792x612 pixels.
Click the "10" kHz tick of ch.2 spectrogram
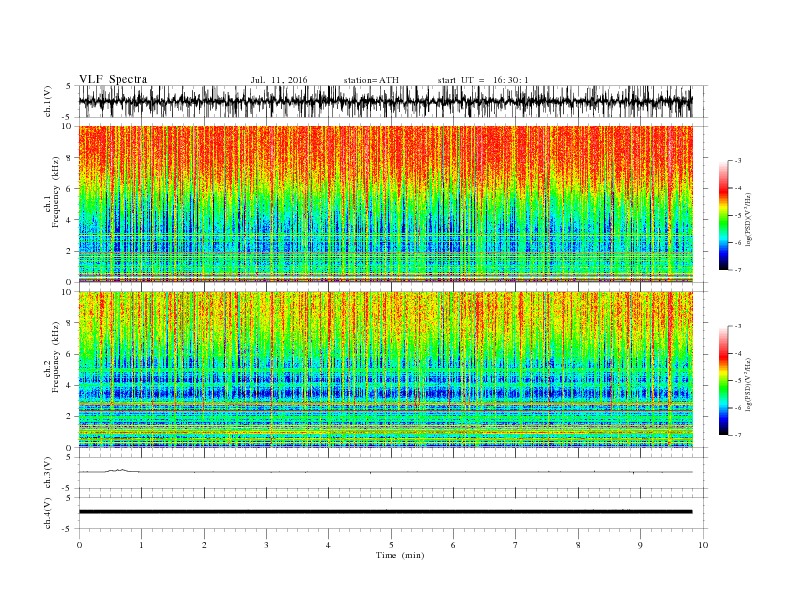tap(68, 292)
